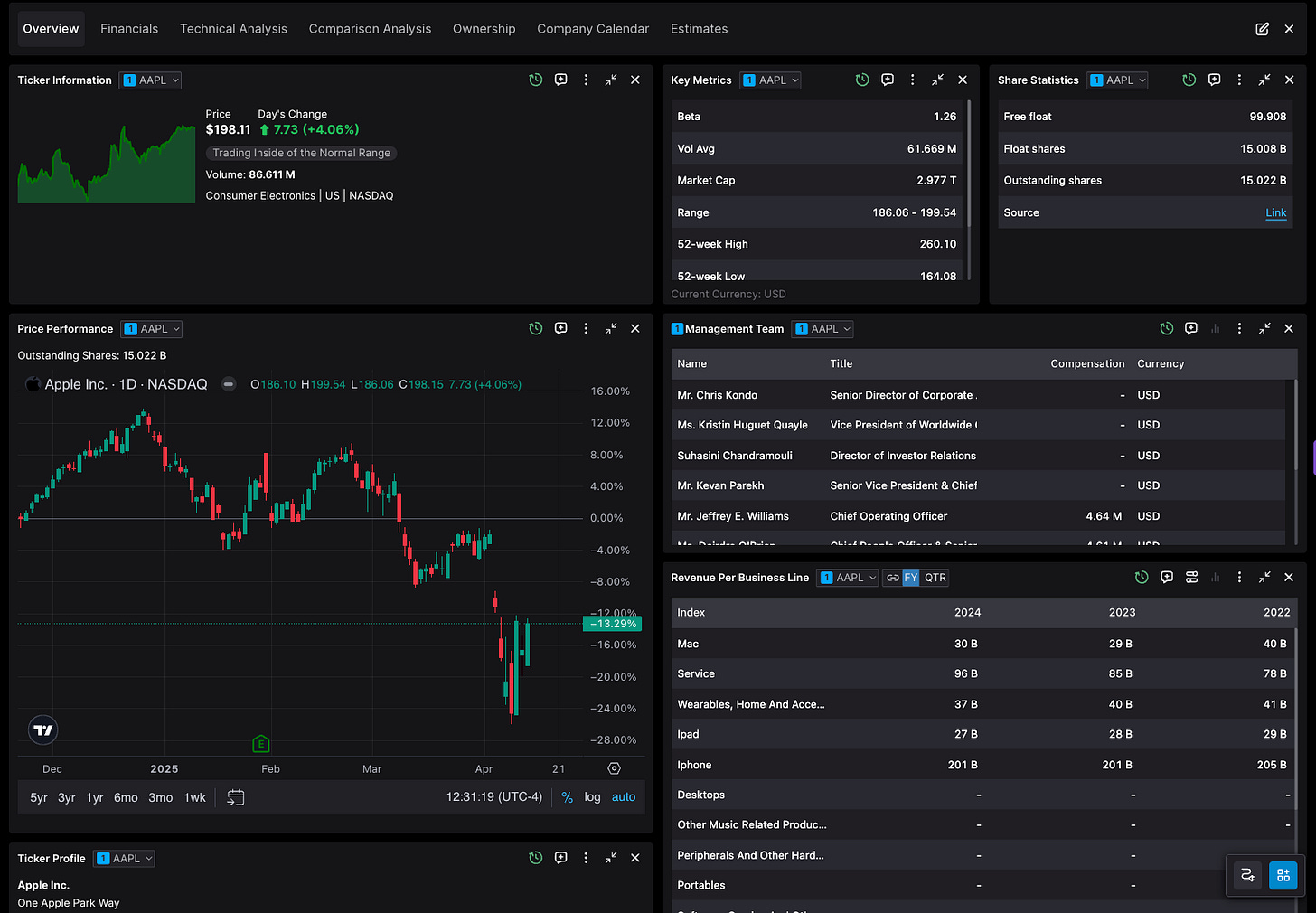Image resolution: width=1316 pixels, height=913 pixels.
Task: Refresh the Share Statistics widget
Action: (x=1189, y=80)
